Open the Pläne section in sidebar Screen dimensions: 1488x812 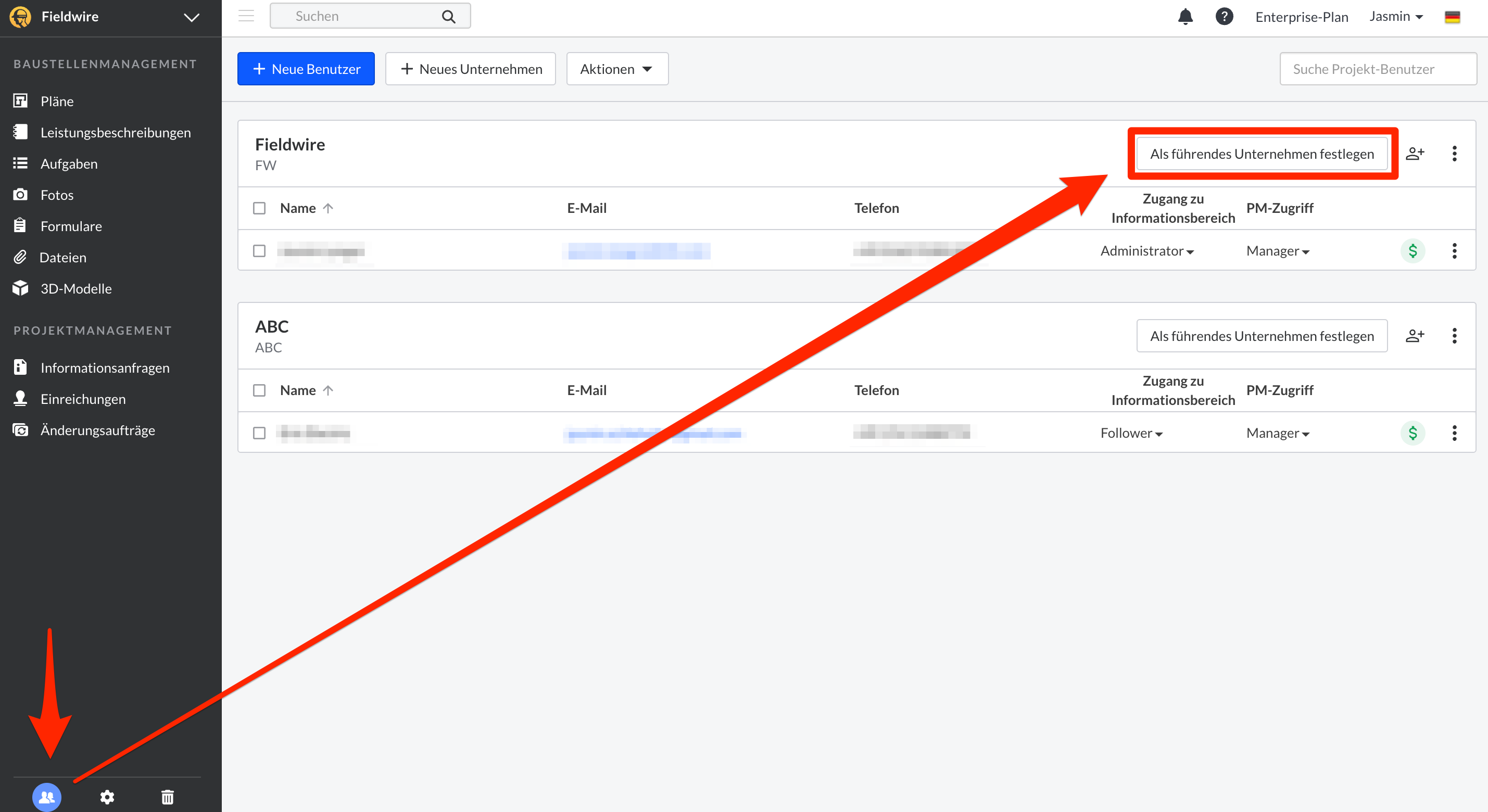(57, 101)
